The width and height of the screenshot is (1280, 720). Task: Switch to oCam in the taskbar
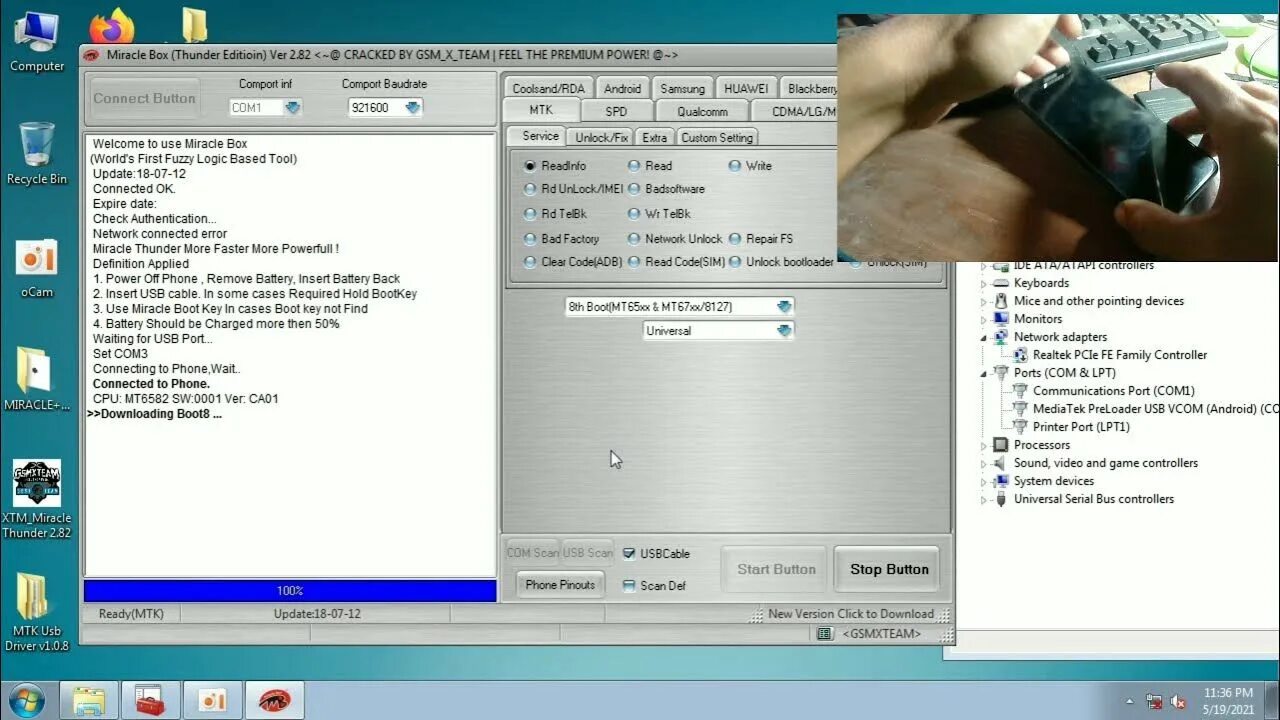[212, 700]
